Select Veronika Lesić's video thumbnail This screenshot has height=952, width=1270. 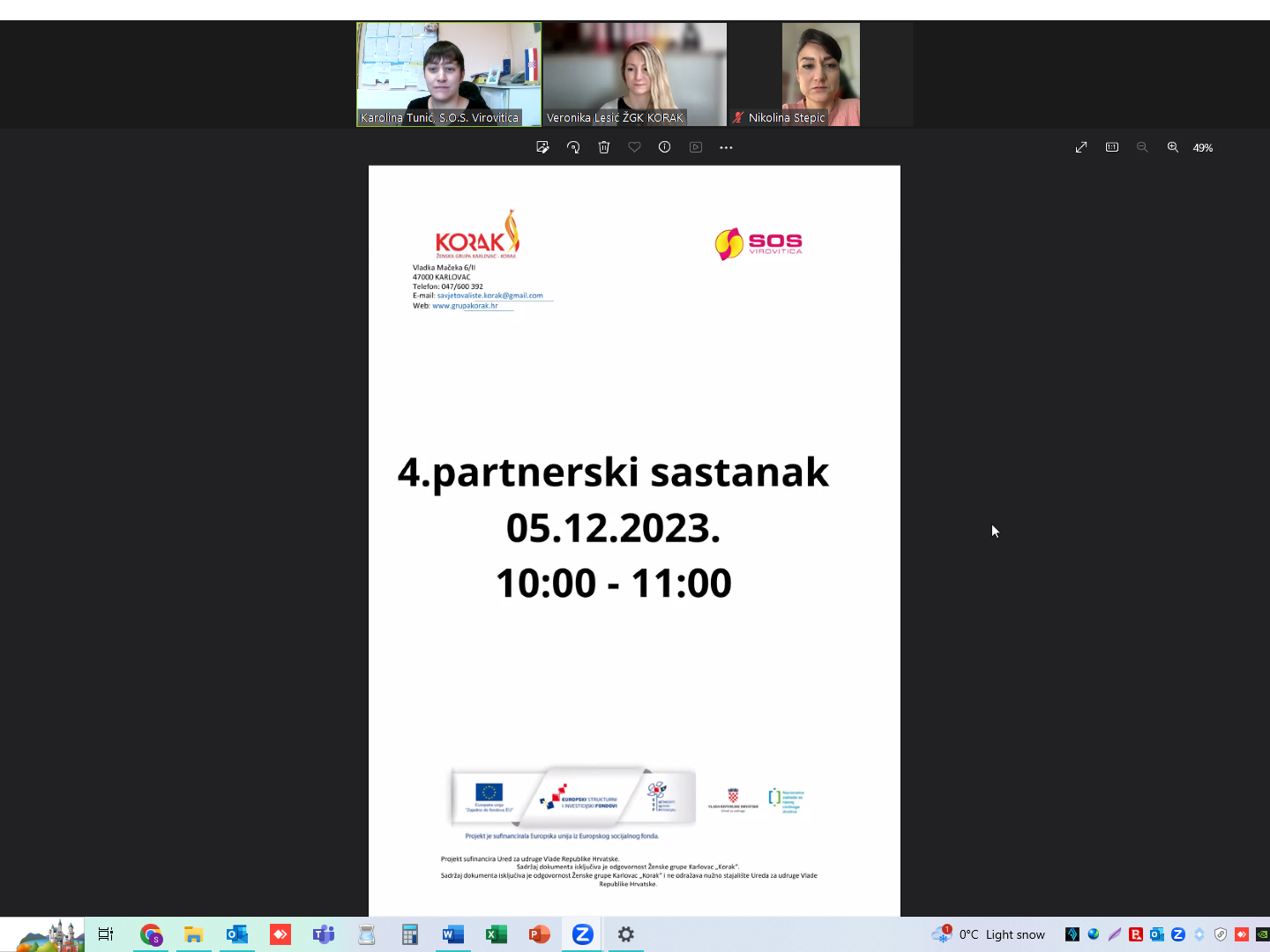[635, 74]
